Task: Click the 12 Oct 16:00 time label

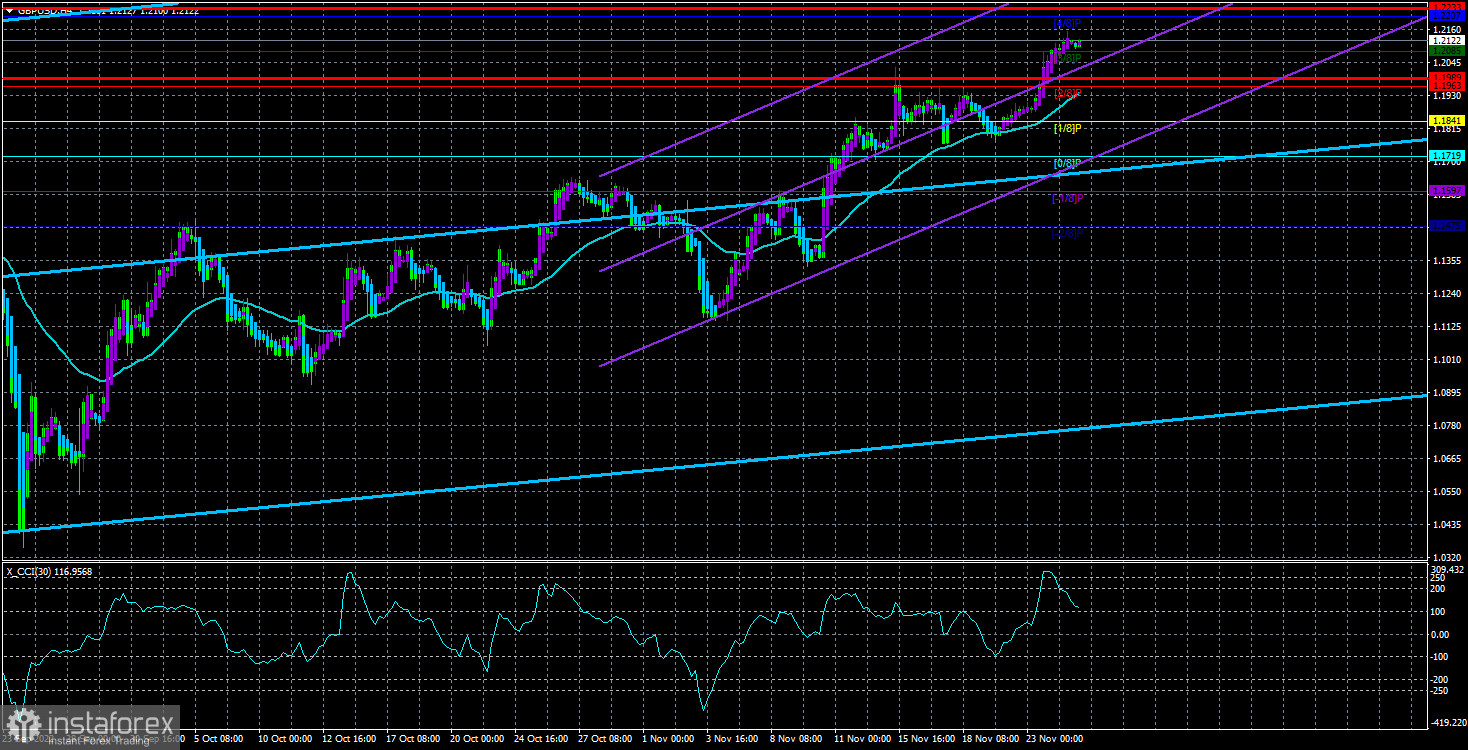Action: pyautogui.click(x=350, y=740)
